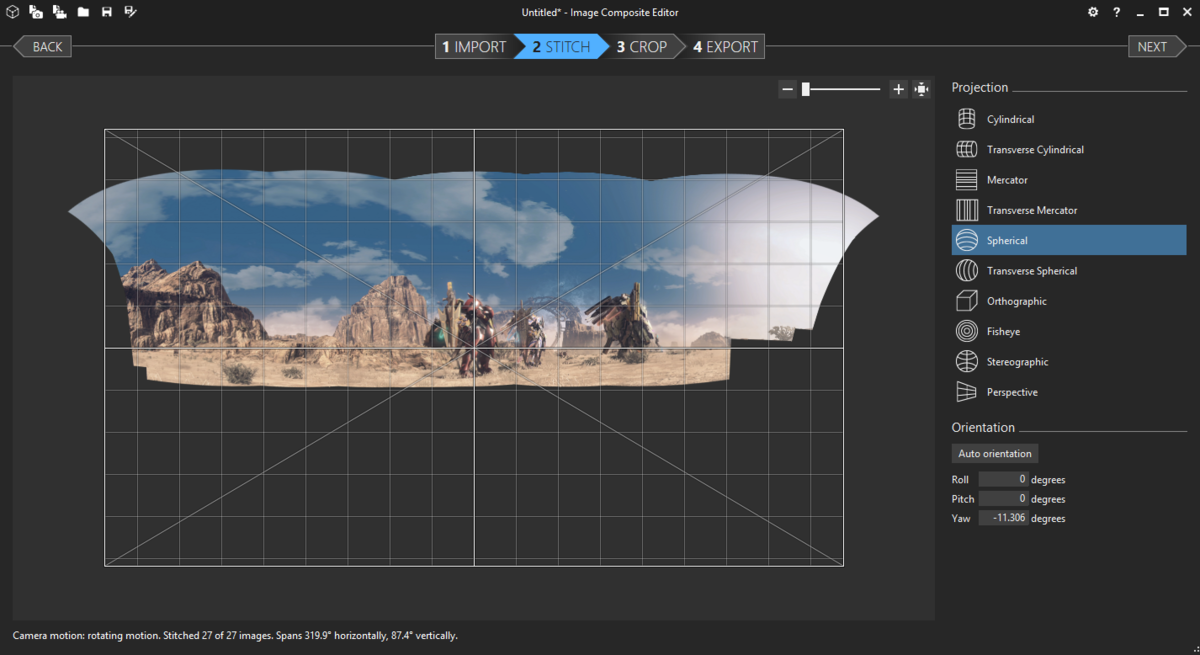Viewport: 1200px width, 655px height.
Task: Jump to the 4 EXPORT step
Action: pos(726,46)
